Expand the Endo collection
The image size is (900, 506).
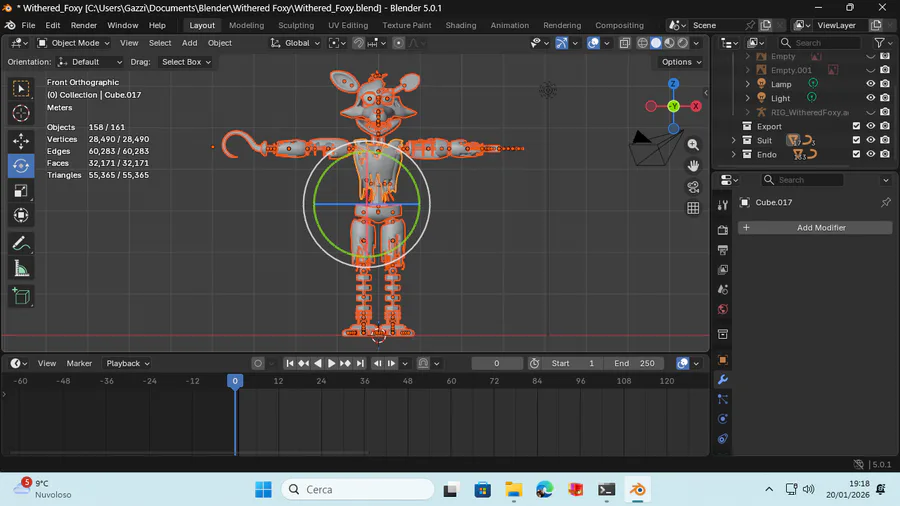734,154
